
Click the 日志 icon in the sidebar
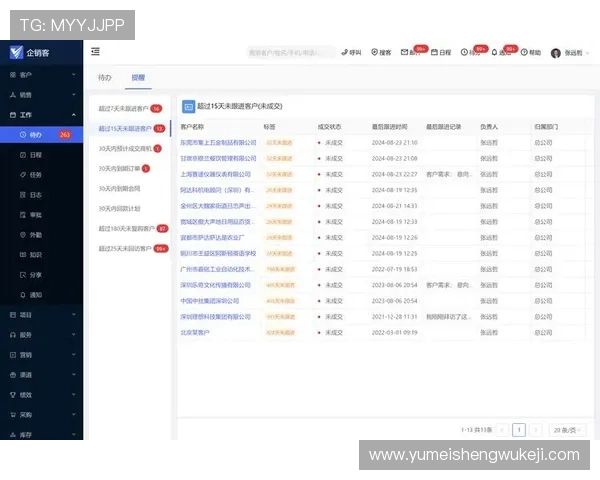23,195
